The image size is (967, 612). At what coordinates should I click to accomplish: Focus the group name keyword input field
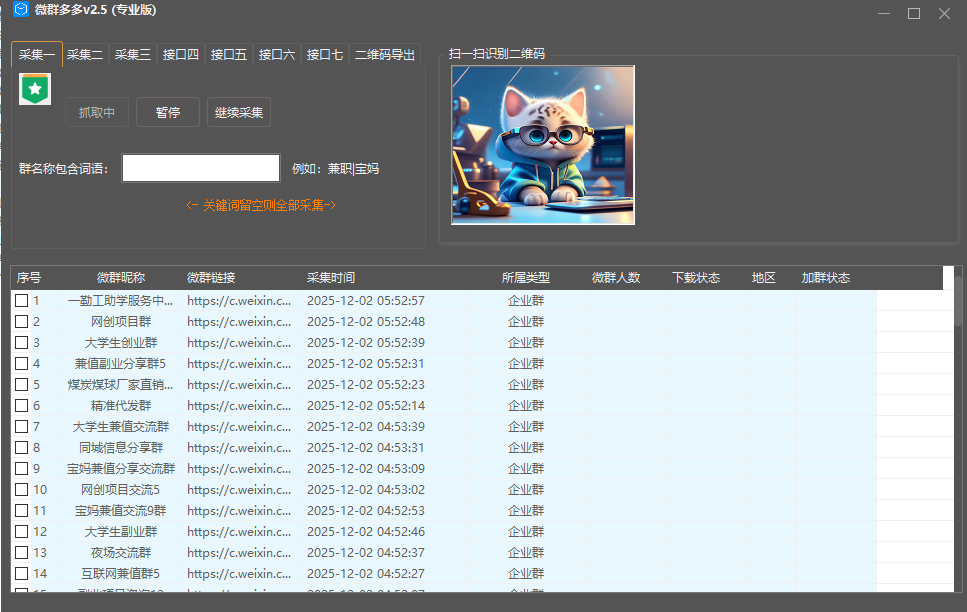point(200,168)
